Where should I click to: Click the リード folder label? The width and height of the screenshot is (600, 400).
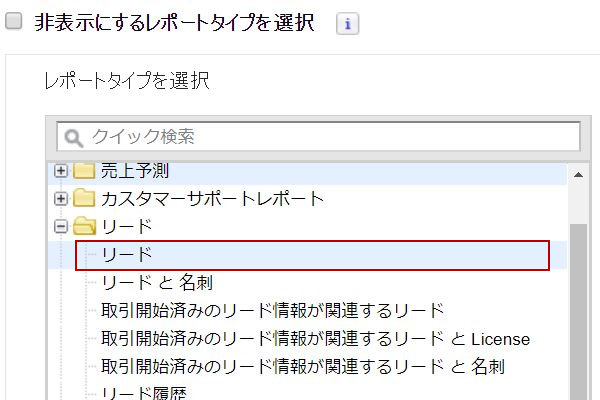click(x=127, y=227)
